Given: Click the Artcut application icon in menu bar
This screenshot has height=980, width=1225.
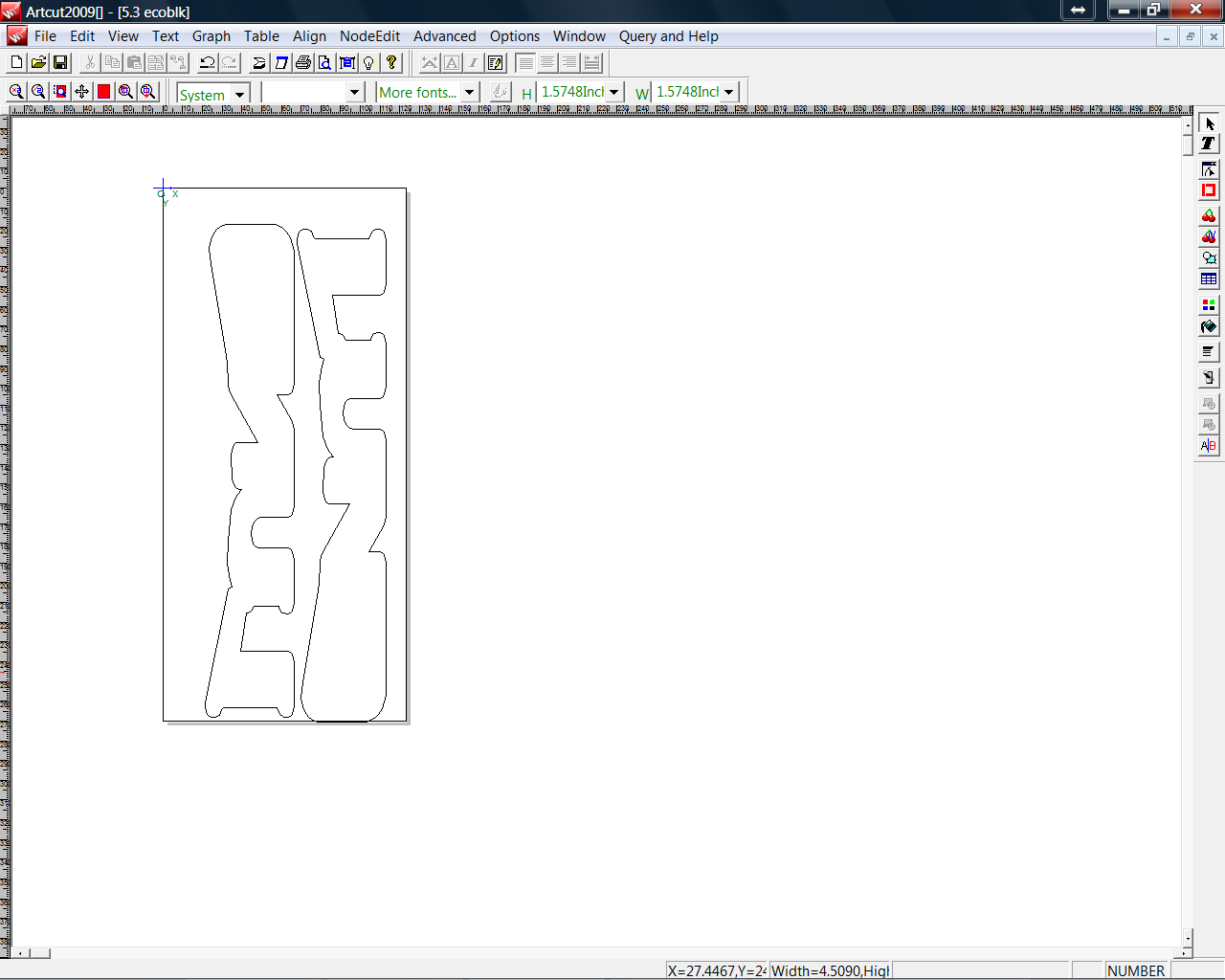Looking at the screenshot, I should point(17,36).
